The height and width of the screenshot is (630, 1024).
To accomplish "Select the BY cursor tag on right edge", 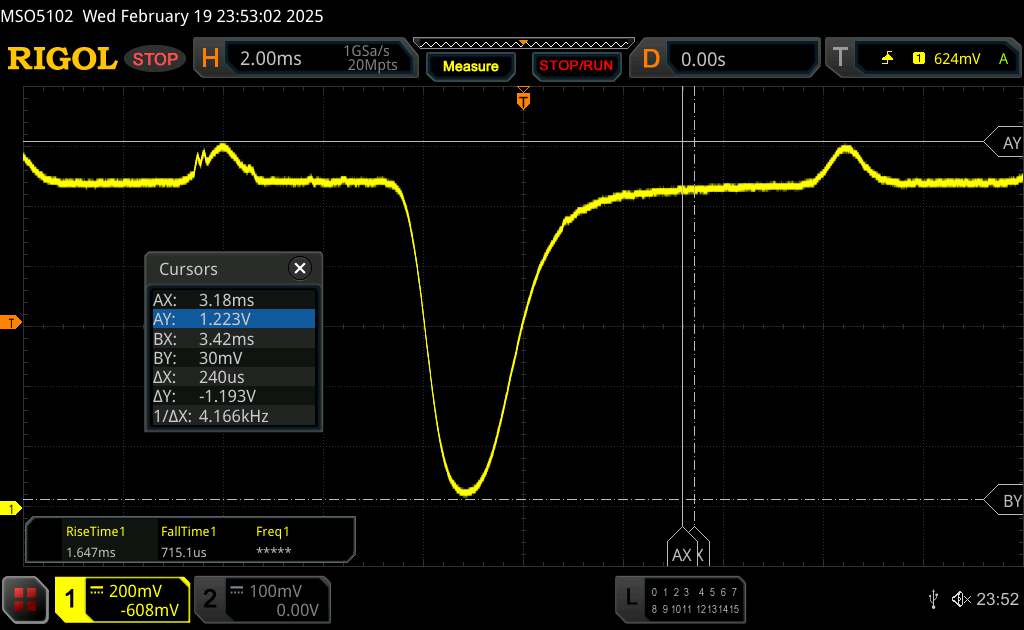I will coord(1006,501).
